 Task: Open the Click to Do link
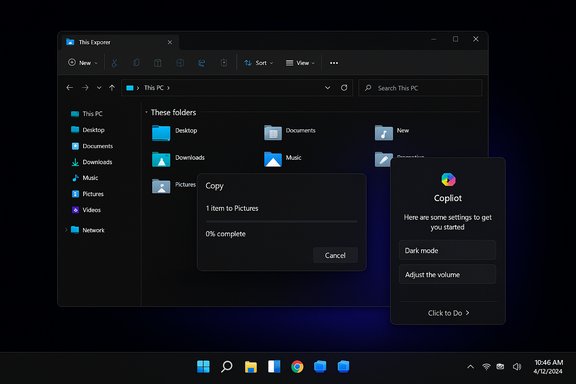448,313
